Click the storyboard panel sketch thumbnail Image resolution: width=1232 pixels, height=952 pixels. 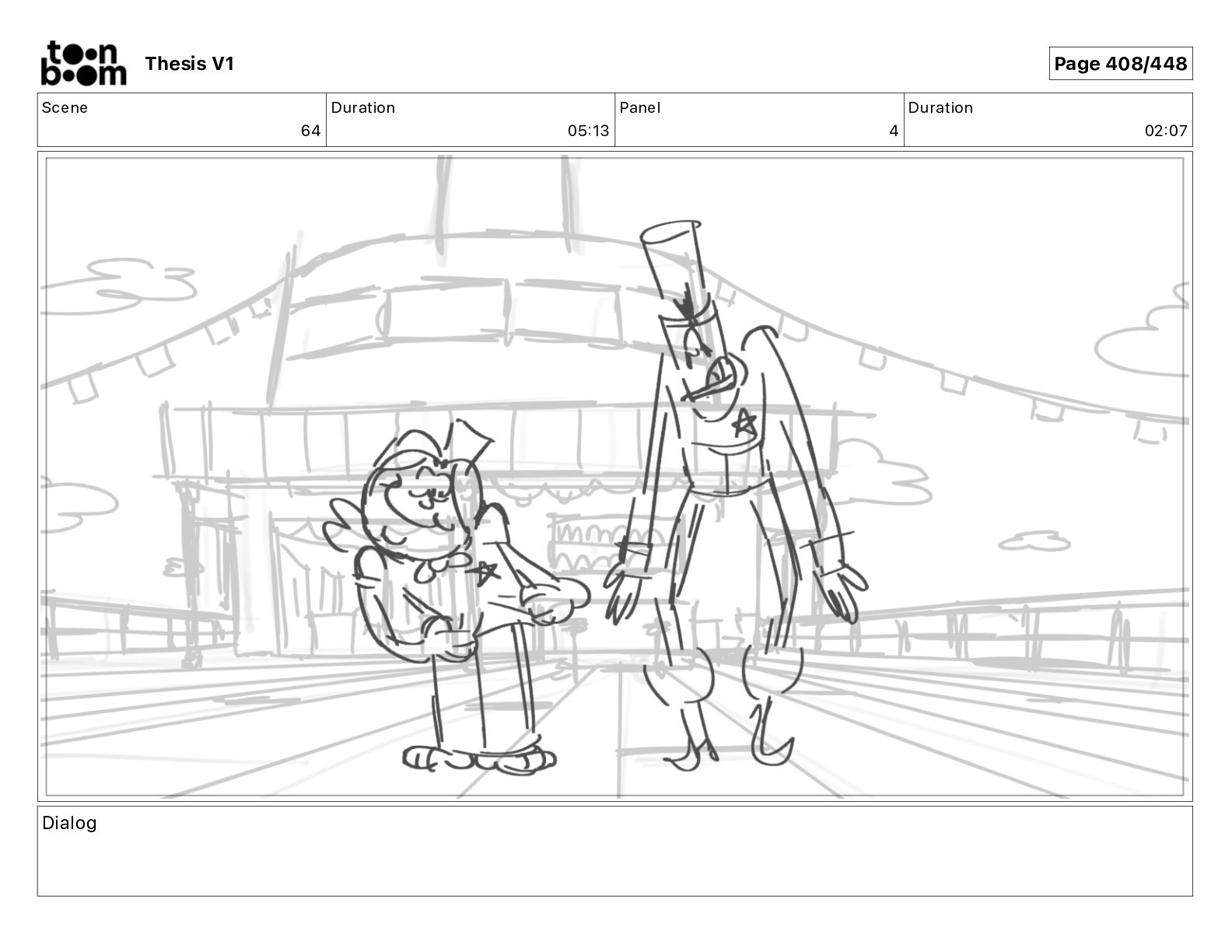tap(615, 476)
